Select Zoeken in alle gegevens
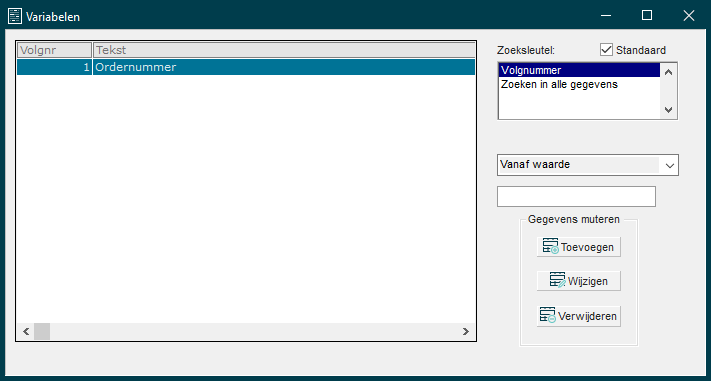 579,84
